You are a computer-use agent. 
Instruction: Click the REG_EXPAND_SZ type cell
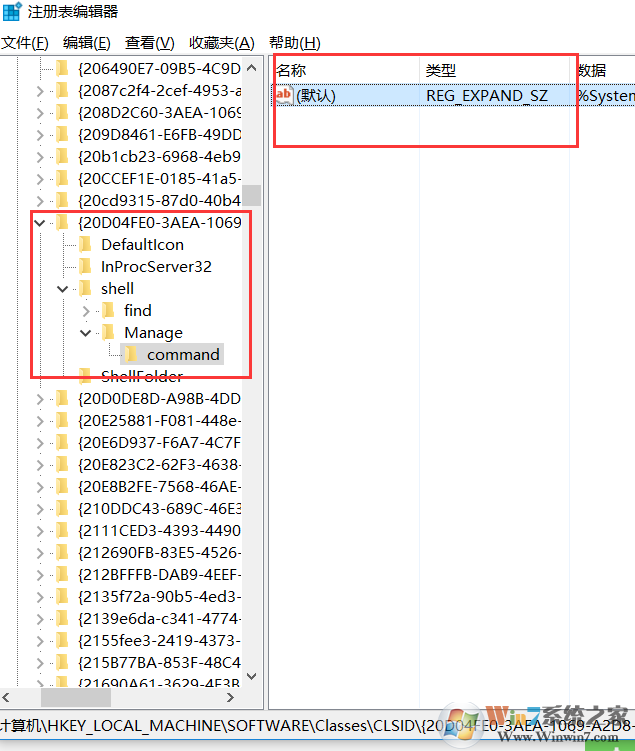(487, 96)
